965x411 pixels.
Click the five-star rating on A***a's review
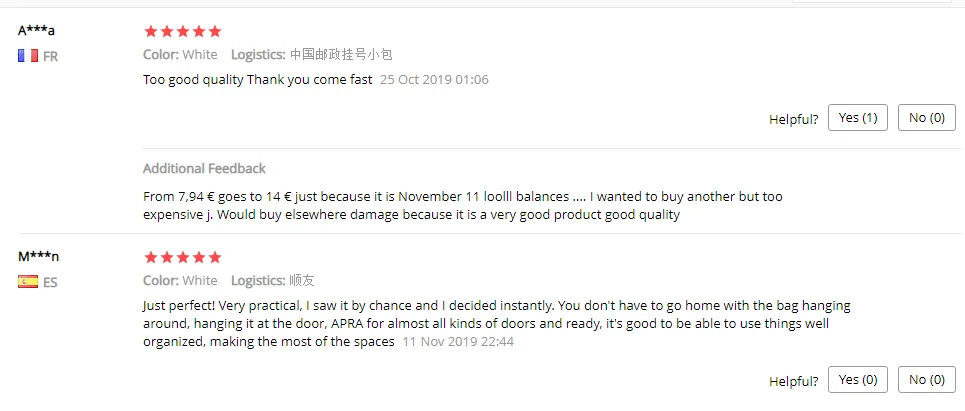click(x=182, y=31)
